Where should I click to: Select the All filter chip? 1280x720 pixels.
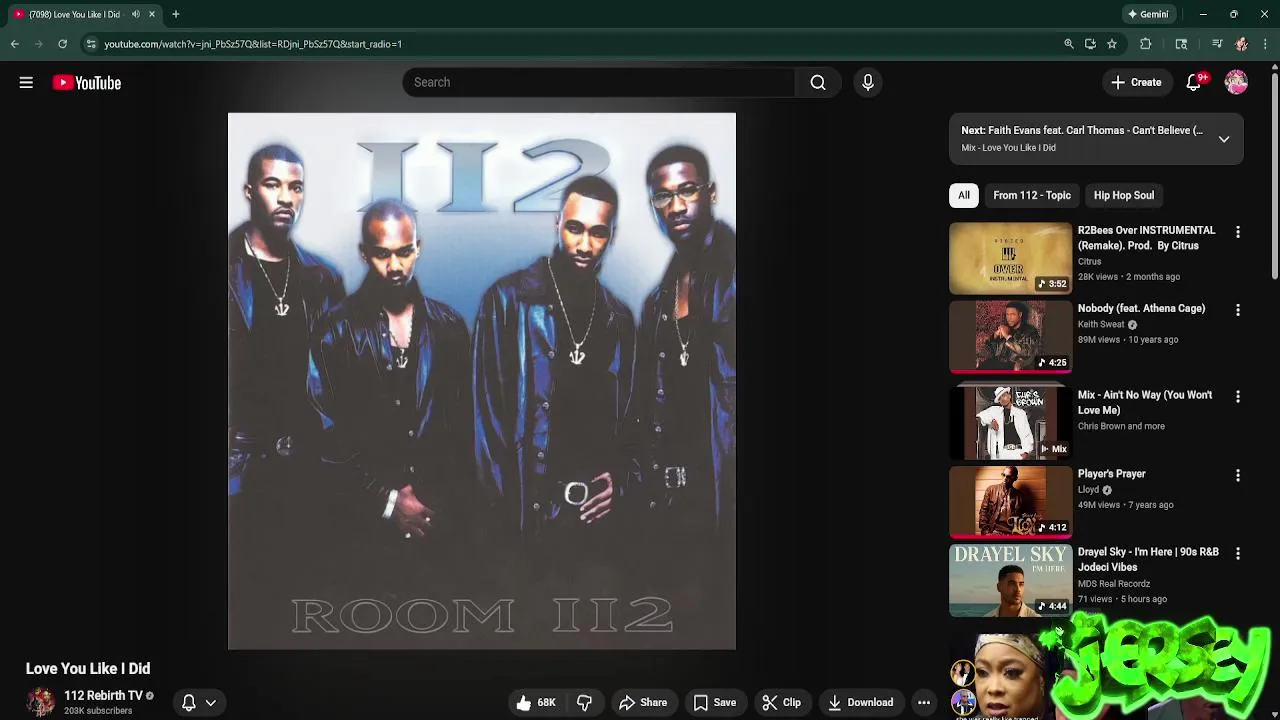964,195
